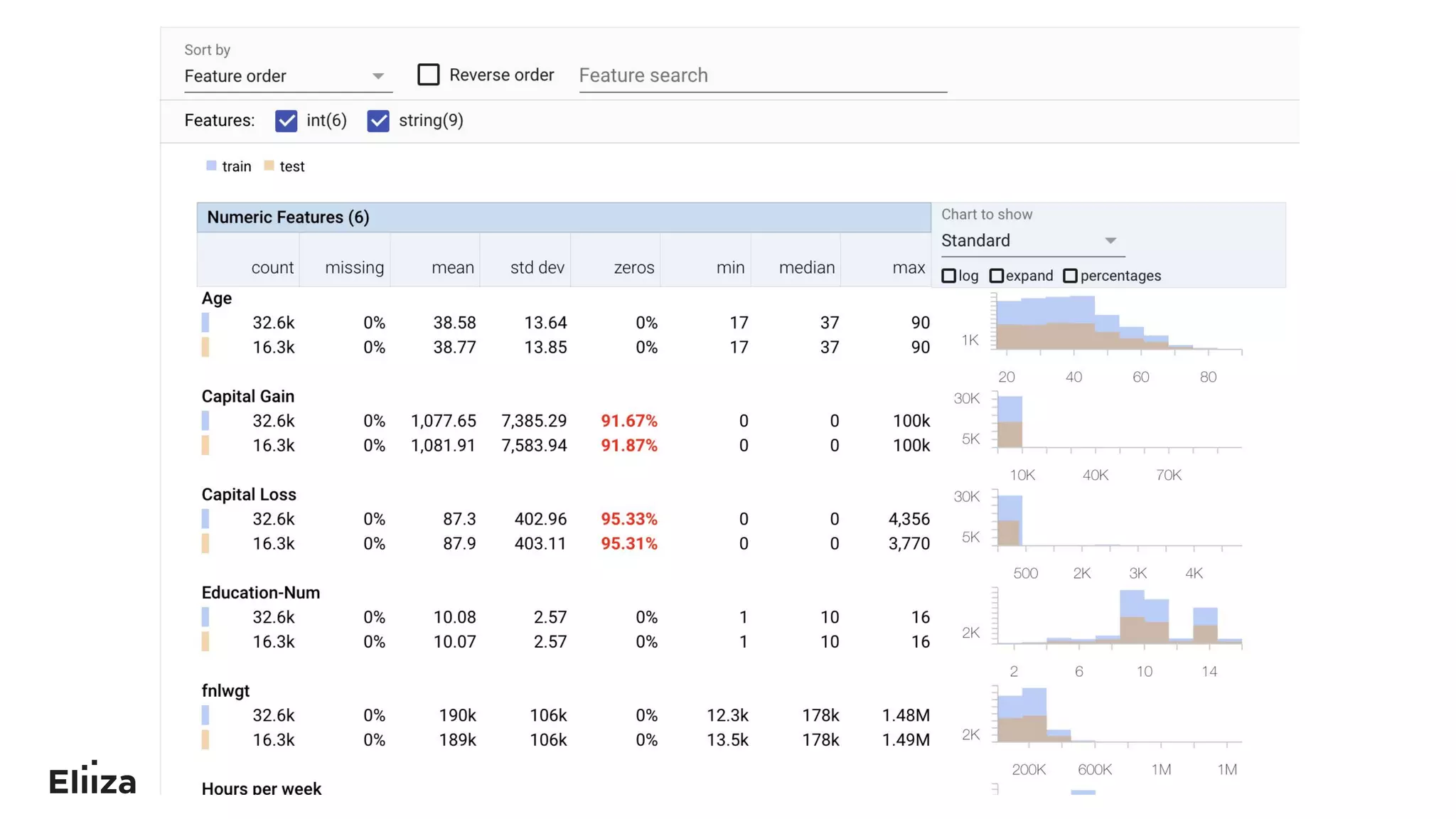The image size is (1456, 819).
Task: Click the test legend color swatch
Action: (x=269, y=166)
